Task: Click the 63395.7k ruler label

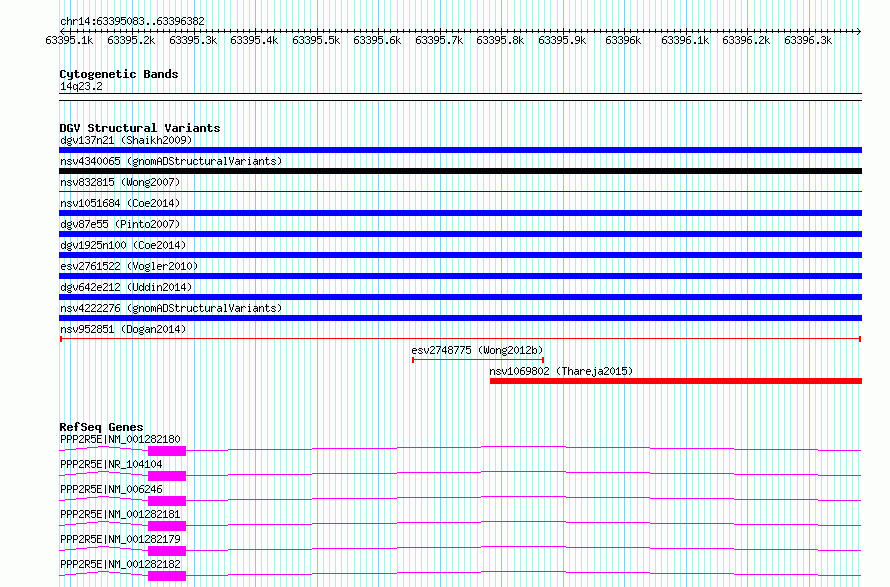Action: click(x=439, y=41)
